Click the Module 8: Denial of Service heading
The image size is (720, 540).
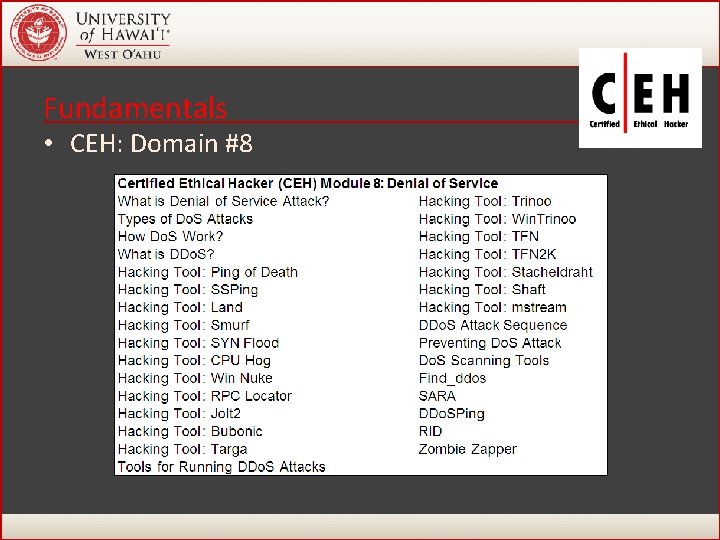click(x=308, y=183)
